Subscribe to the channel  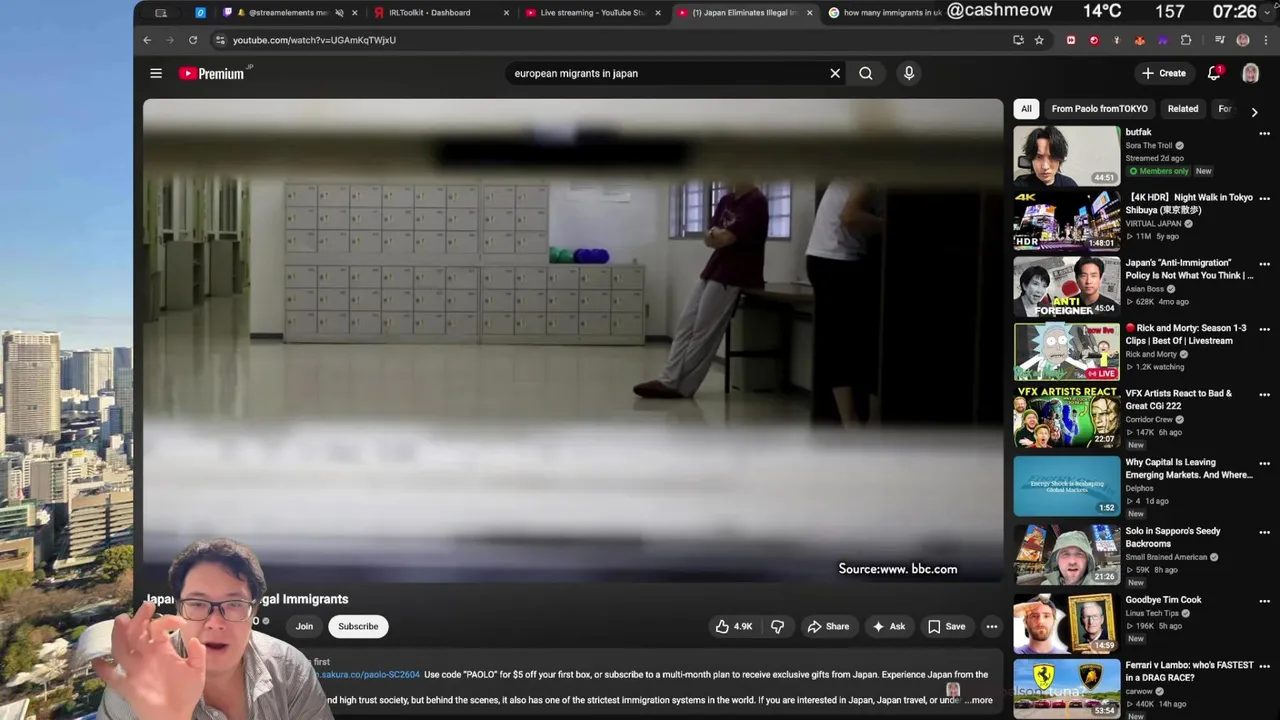point(358,627)
